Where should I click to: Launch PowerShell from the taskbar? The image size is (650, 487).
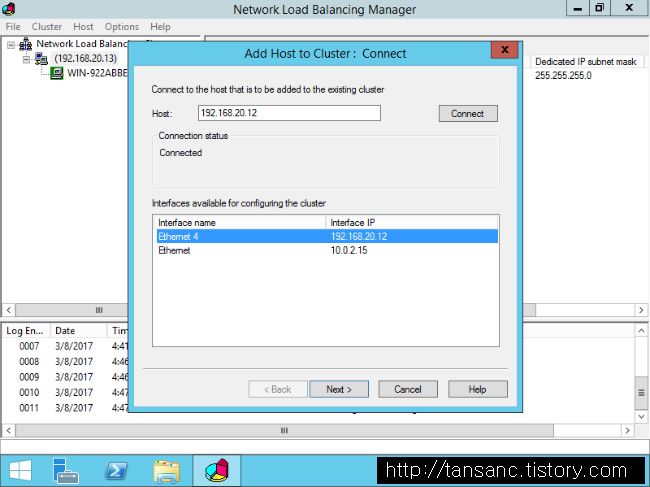pyautogui.click(x=116, y=471)
